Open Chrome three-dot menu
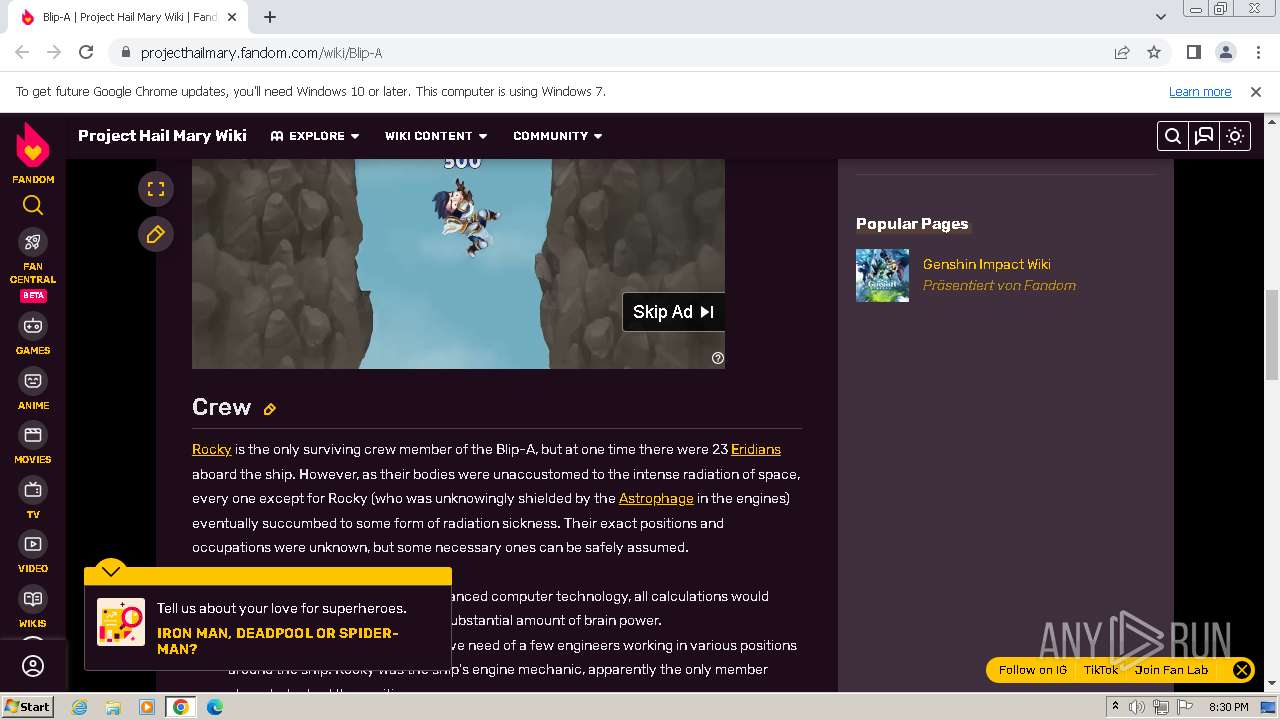The height and width of the screenshot is (720, 1280). (1257, 52)
